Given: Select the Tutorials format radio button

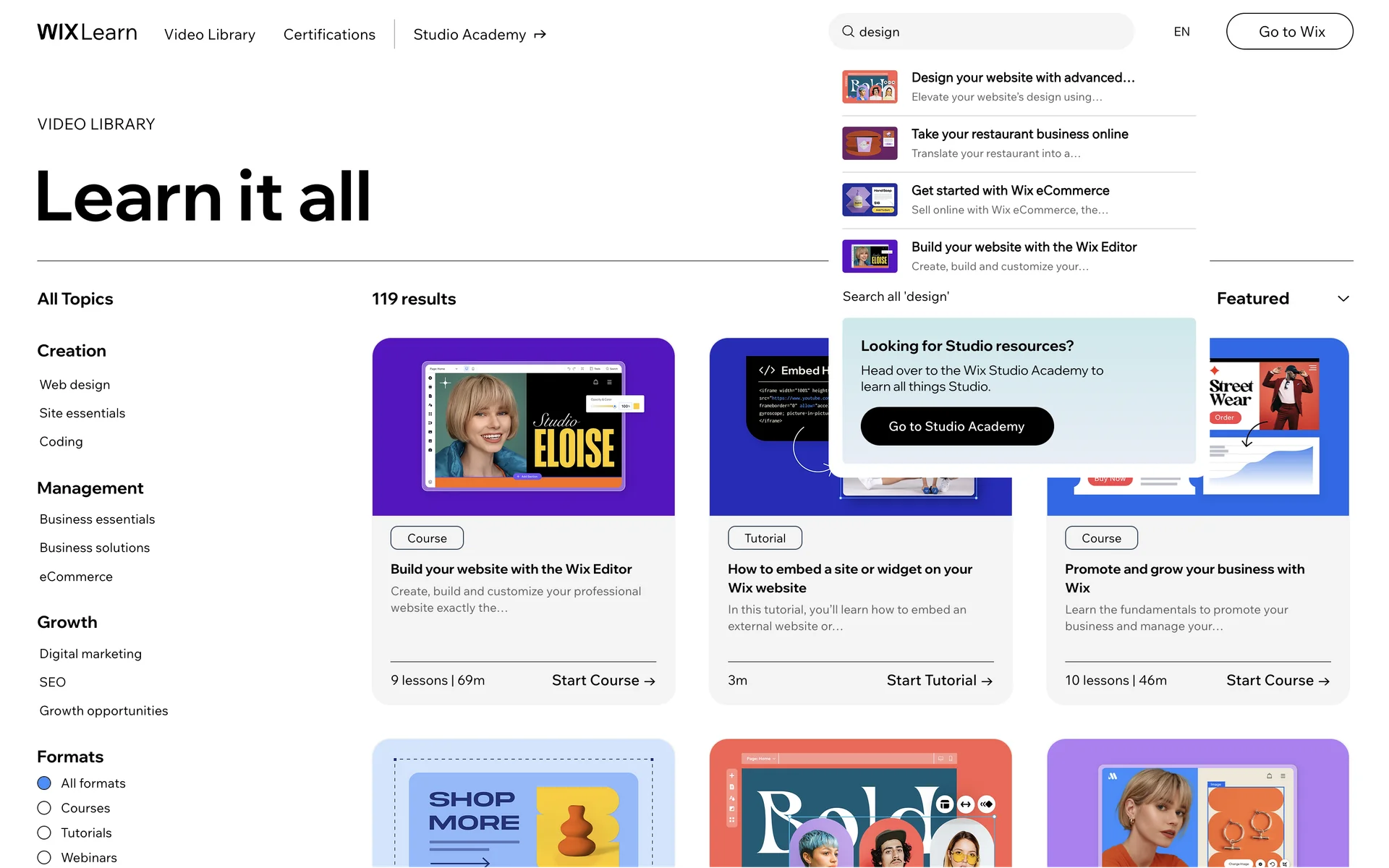Looking at the screenshot, I should (x=44, y=833).
